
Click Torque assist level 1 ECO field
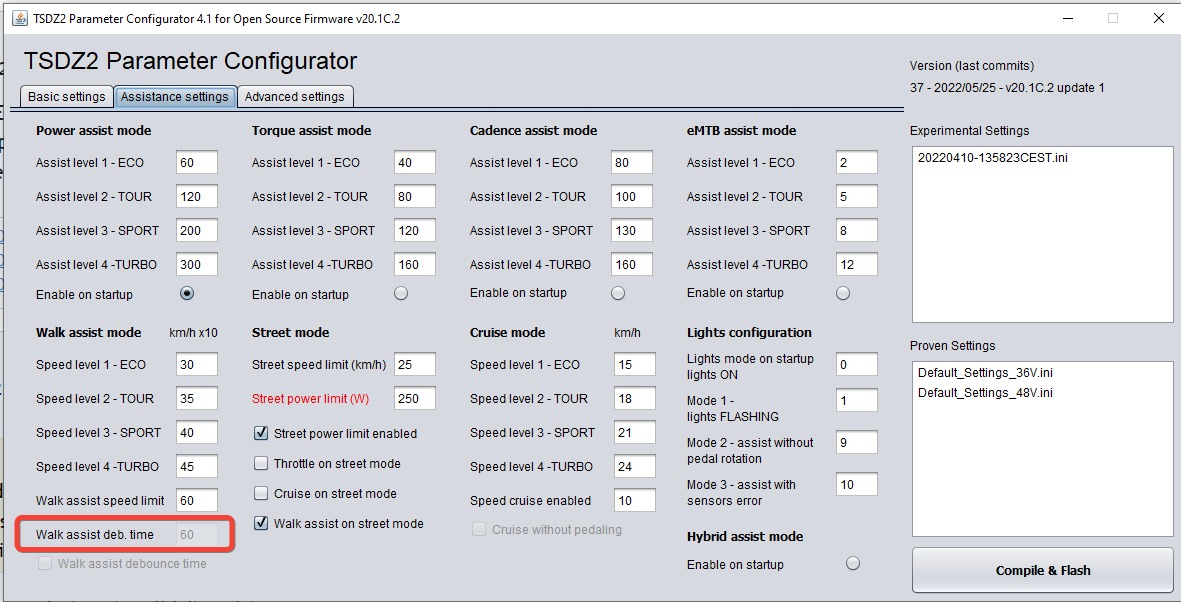[414, 162]
